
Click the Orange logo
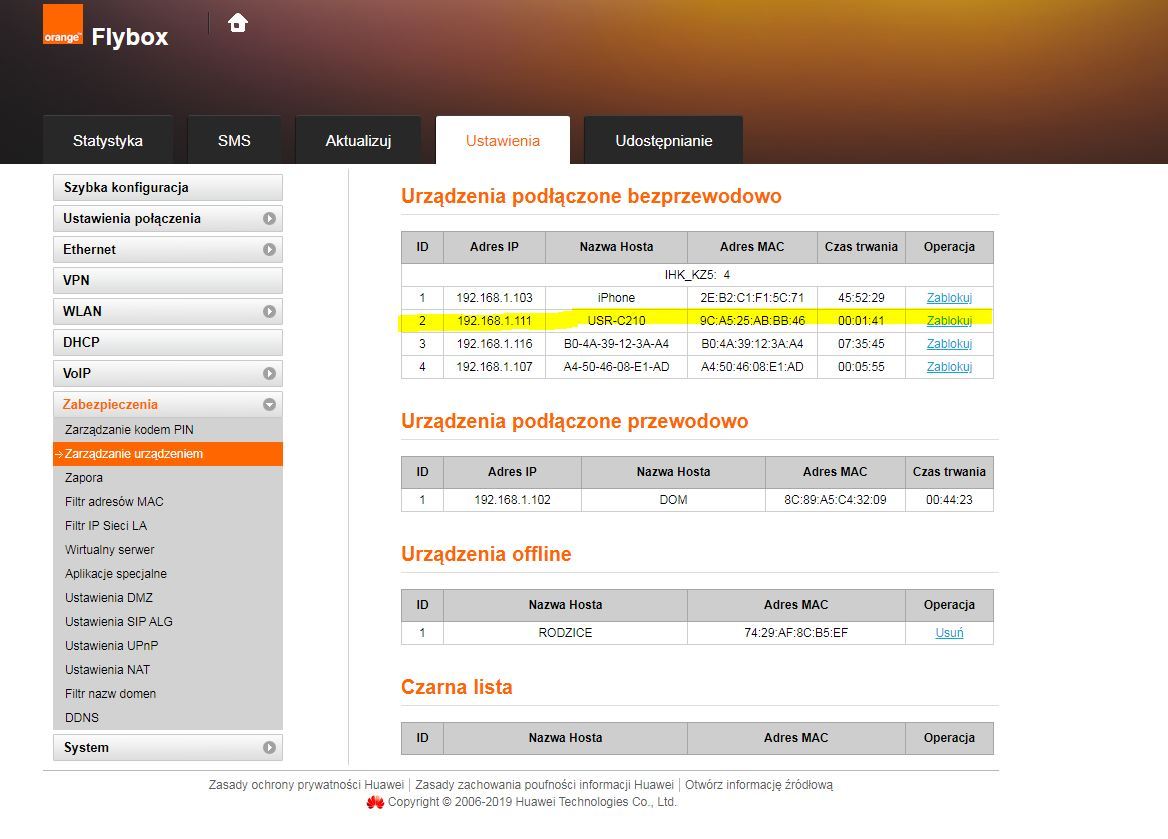(62, 25)
